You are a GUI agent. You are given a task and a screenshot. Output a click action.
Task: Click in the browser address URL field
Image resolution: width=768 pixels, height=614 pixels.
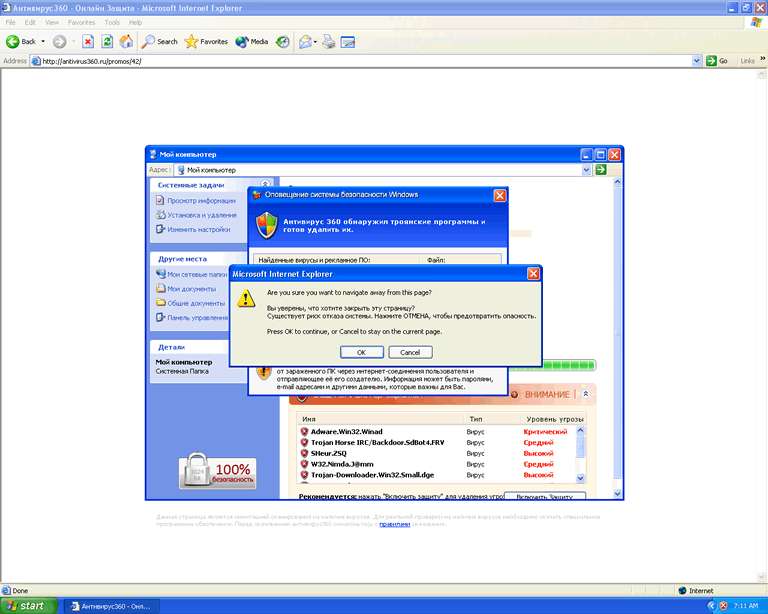[x=350, y=61]
